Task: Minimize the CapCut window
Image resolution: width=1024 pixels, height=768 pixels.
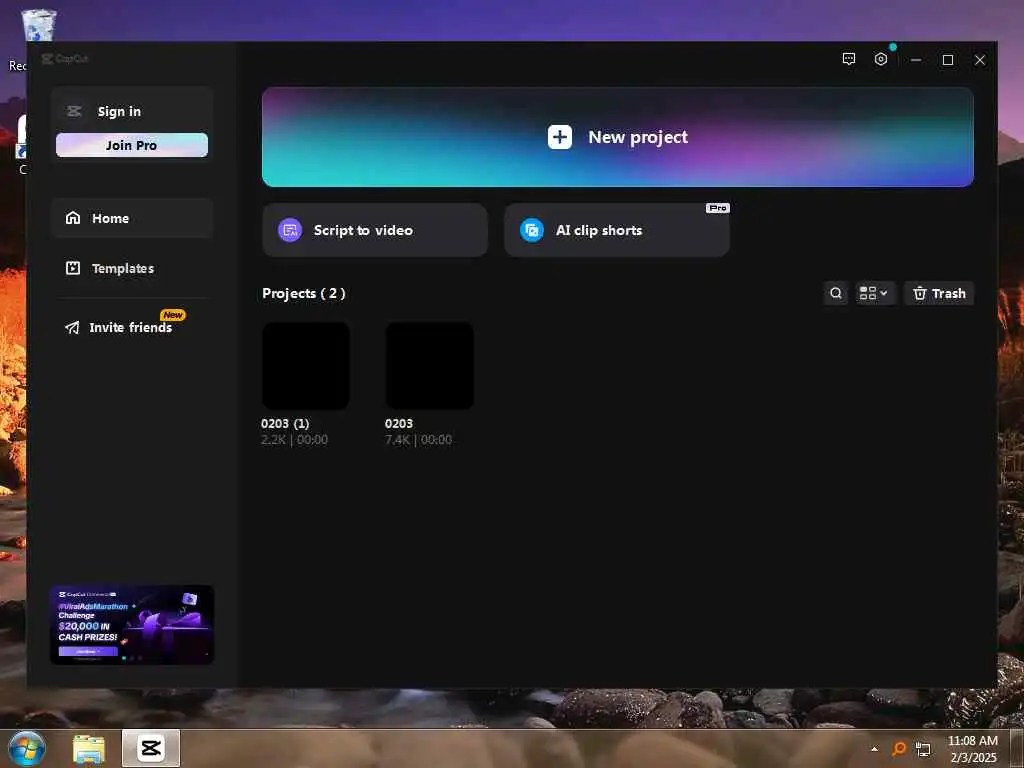Action: tap(916, 59)
